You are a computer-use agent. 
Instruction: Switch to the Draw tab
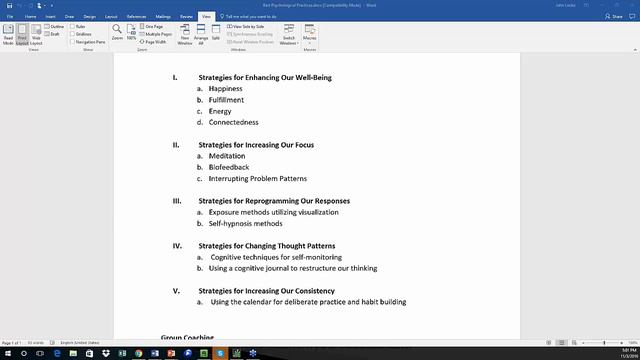pyautogui.click(x=69, y=17)
